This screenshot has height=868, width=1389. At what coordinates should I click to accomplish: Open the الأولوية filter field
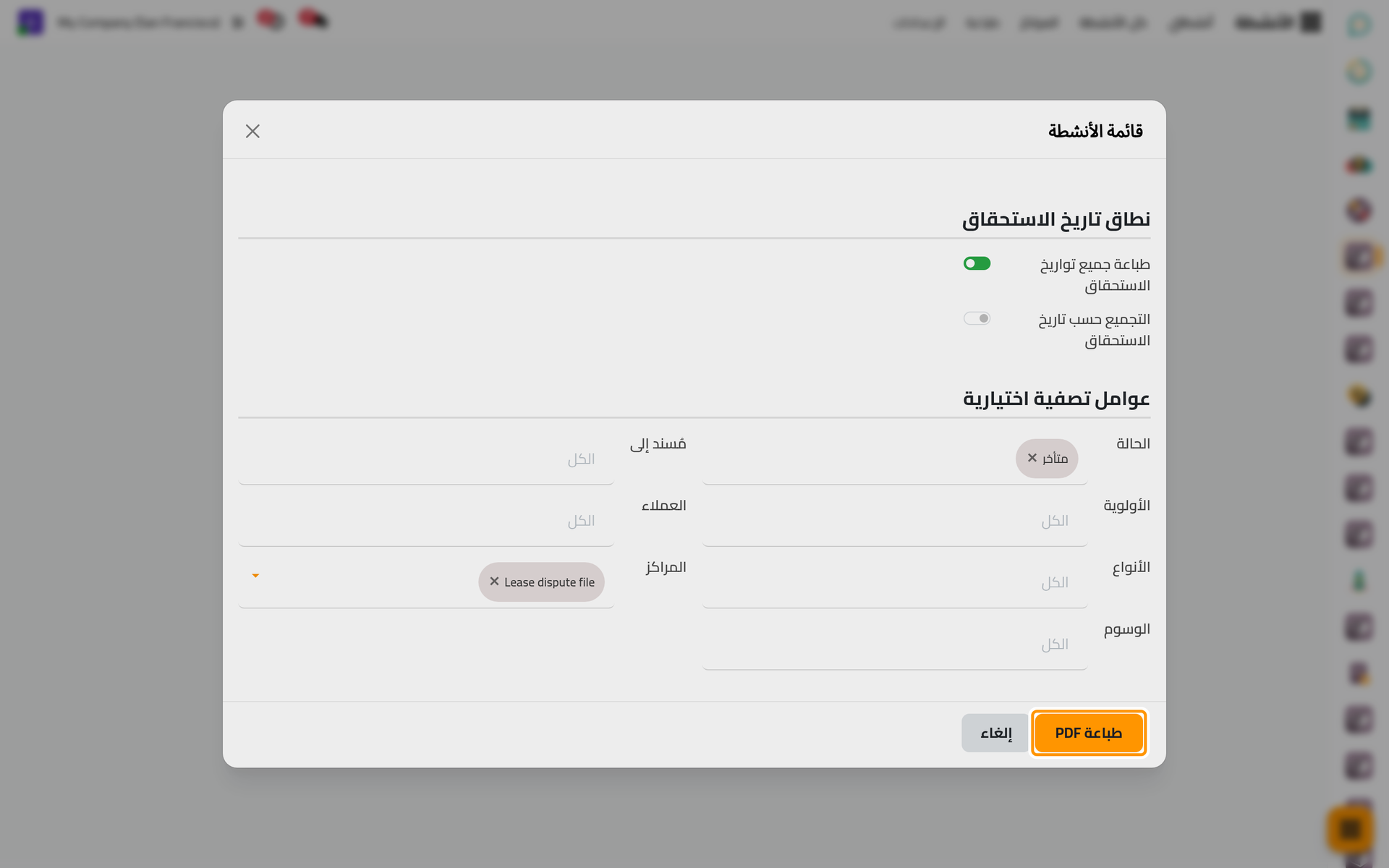(895, 521)
